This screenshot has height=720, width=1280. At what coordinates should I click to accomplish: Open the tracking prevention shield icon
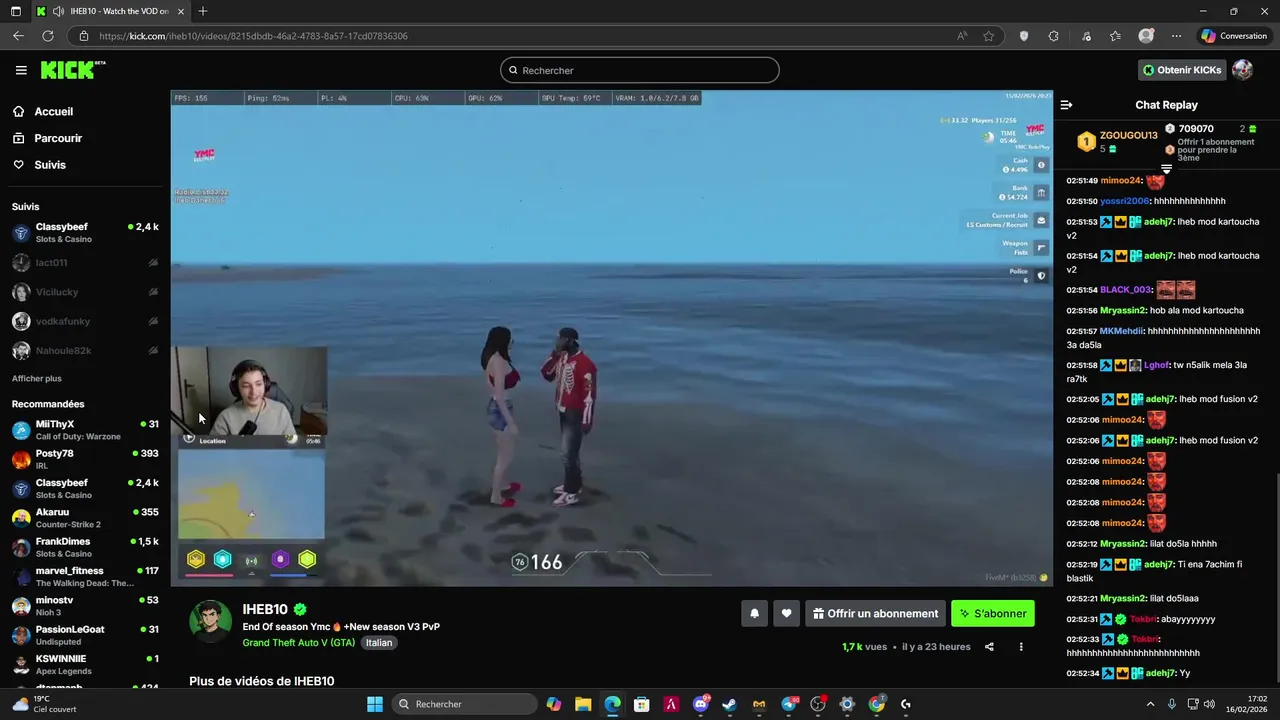1023,36
